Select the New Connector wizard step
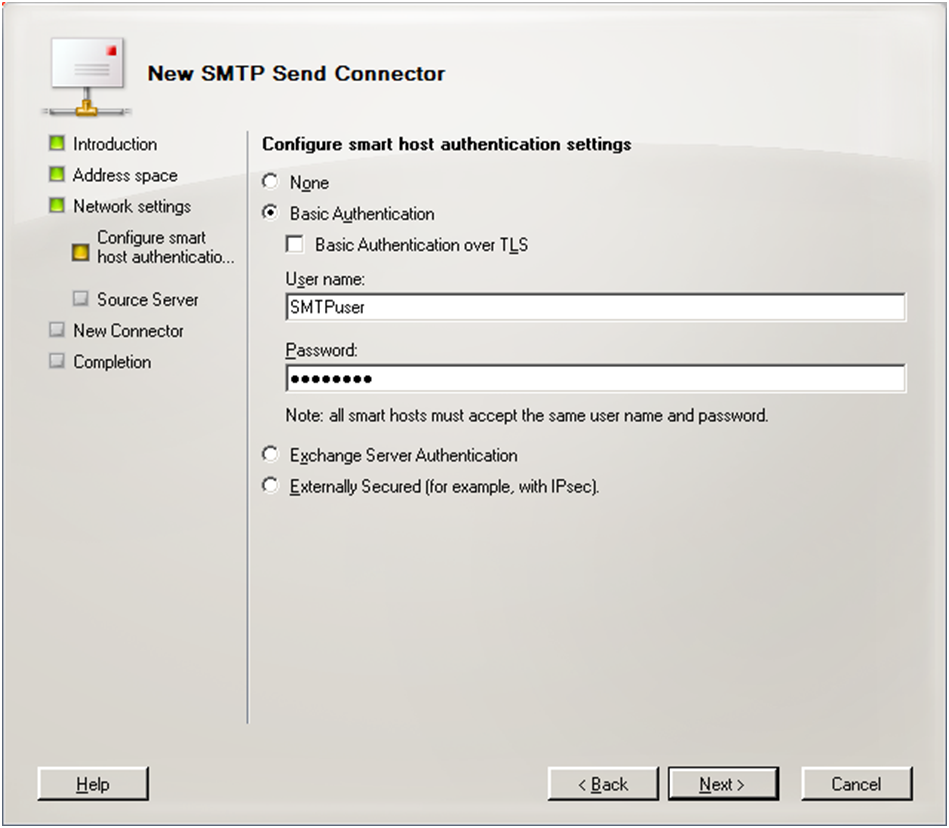 click(x=129, y=330)
